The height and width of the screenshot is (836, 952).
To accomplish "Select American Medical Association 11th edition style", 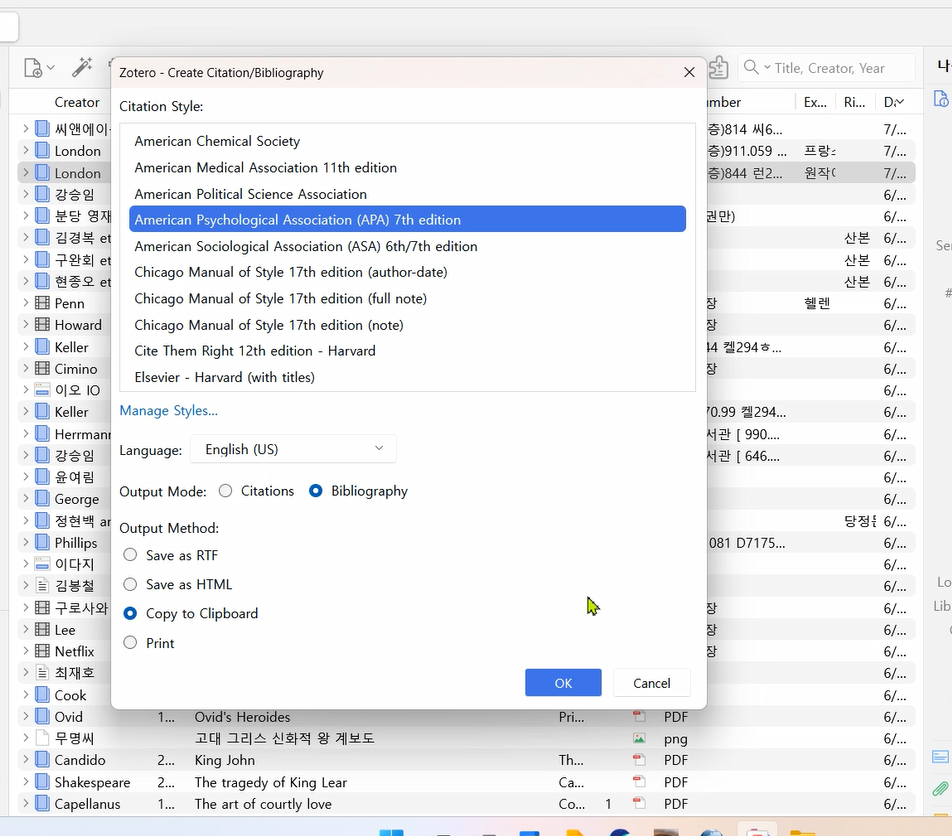I will click(x=407, y=168).
